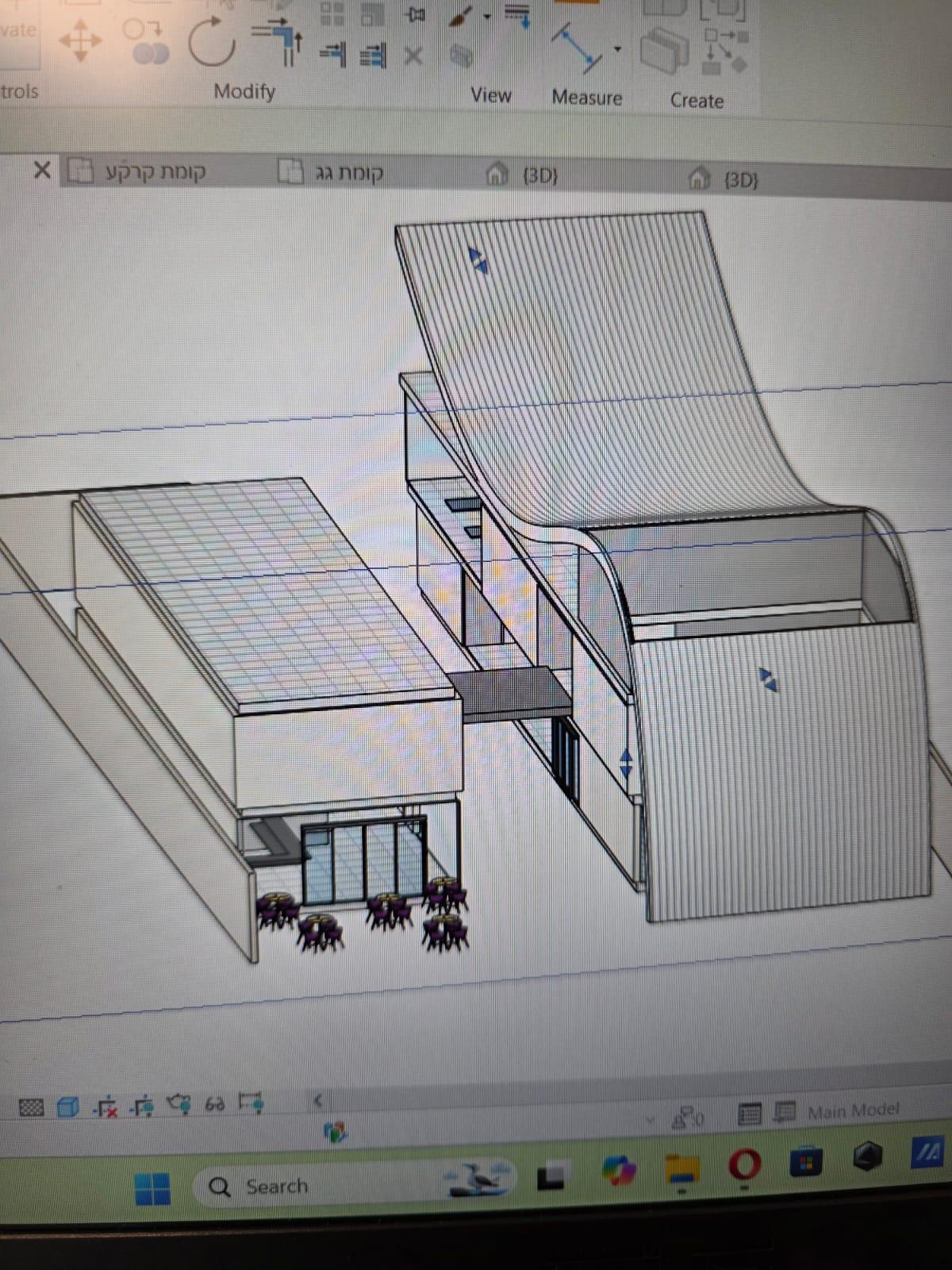The height and width of the screenshot is (1270, 952).
Task: Expand the Measure tool dropdown arrow
Action: coord(617,50)
